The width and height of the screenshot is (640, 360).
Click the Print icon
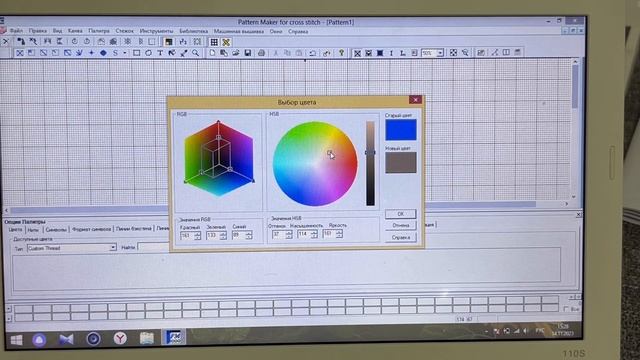[x=262, y=53]
